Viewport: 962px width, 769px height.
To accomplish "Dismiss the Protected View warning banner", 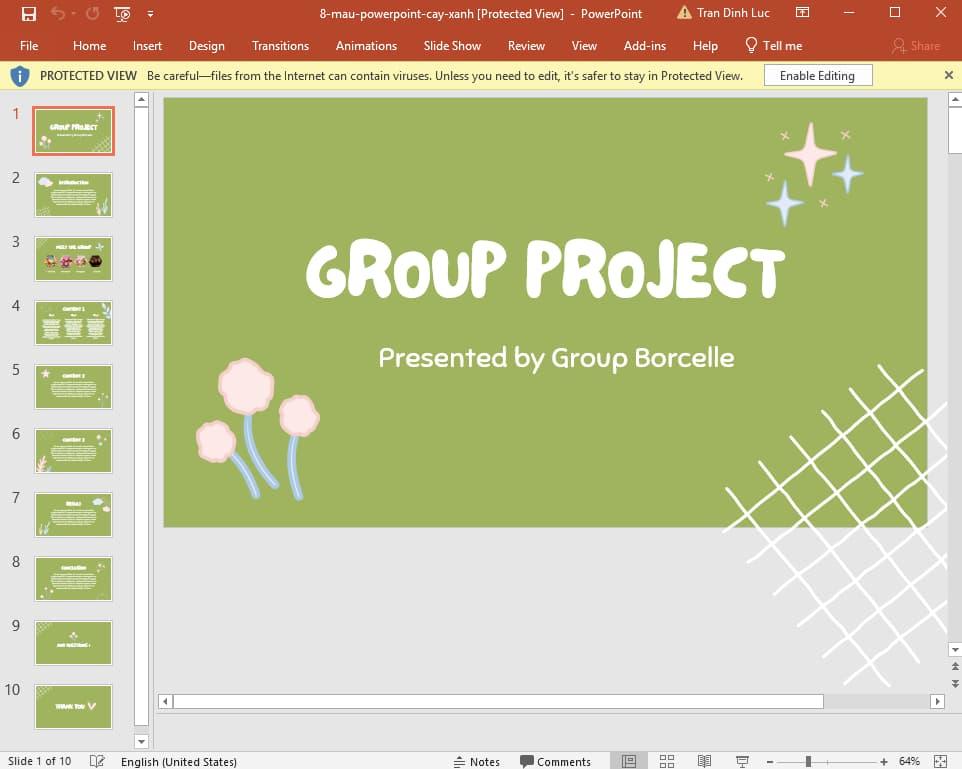I will tap(948, 75).
